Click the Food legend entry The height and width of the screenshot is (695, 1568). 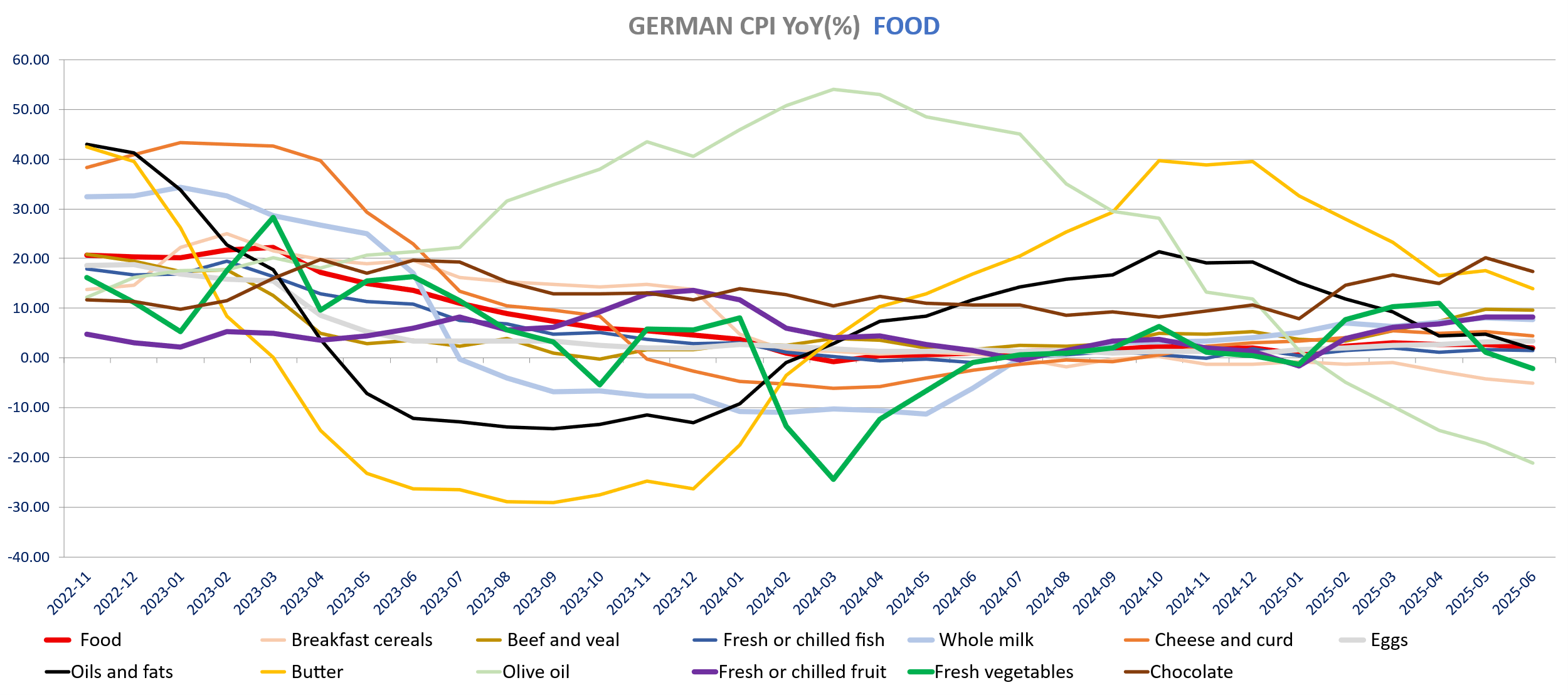pyautogui.click(x=100, y=640)
